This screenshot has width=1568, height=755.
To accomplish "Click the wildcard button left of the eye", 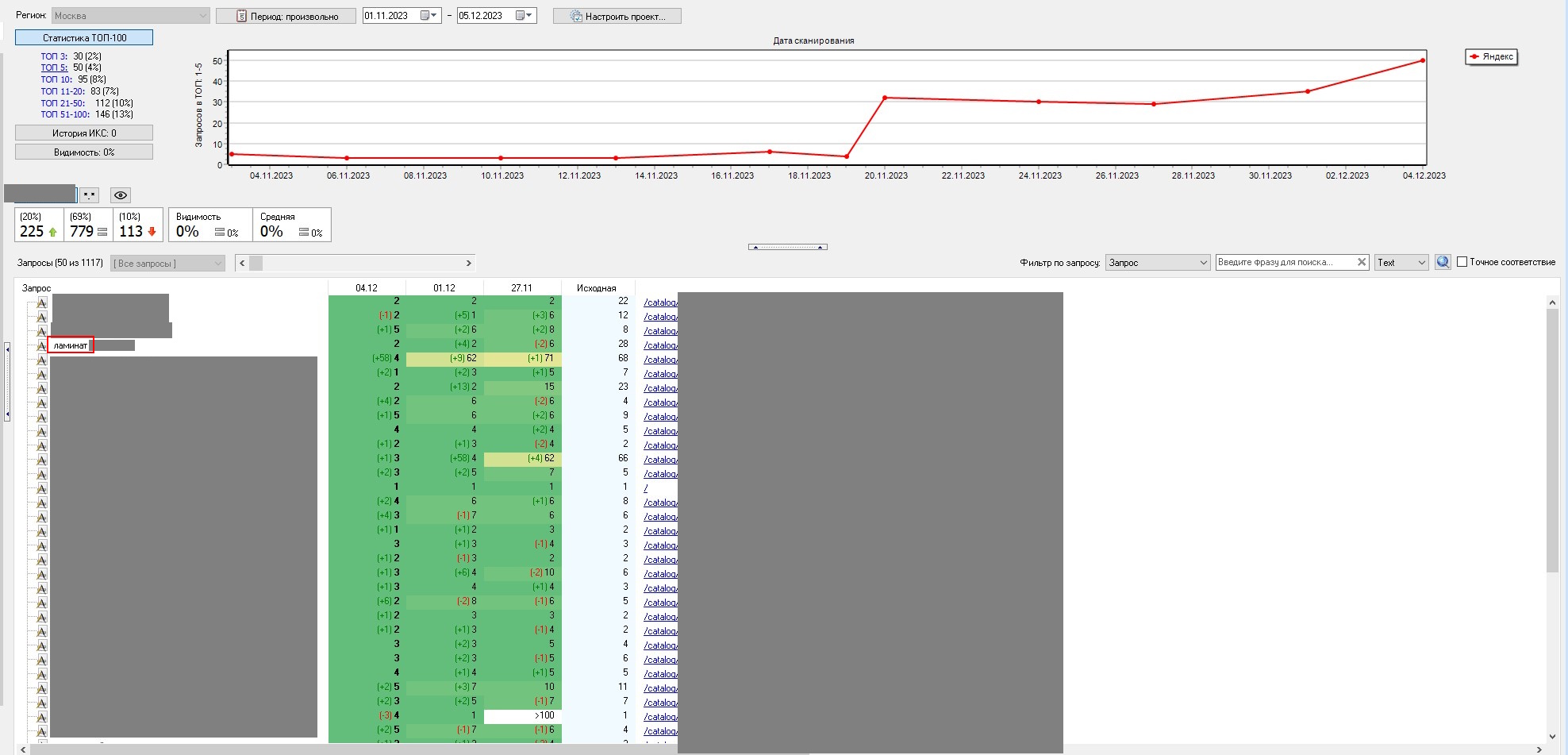I will 90,195.
